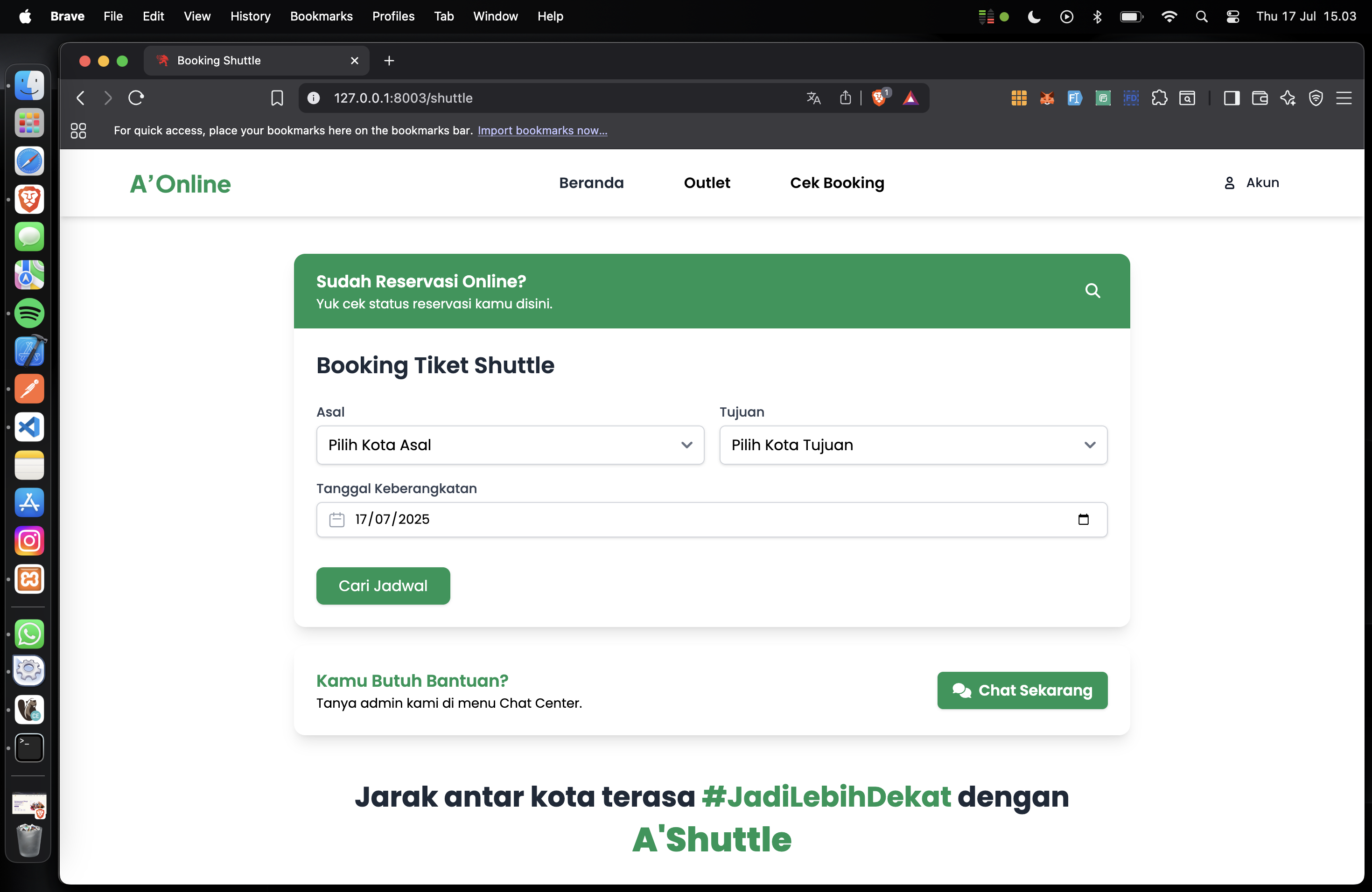The image size is (1372, 892).
Task: Bookmark this page using the bookmark icon
Action: [277, 98]
